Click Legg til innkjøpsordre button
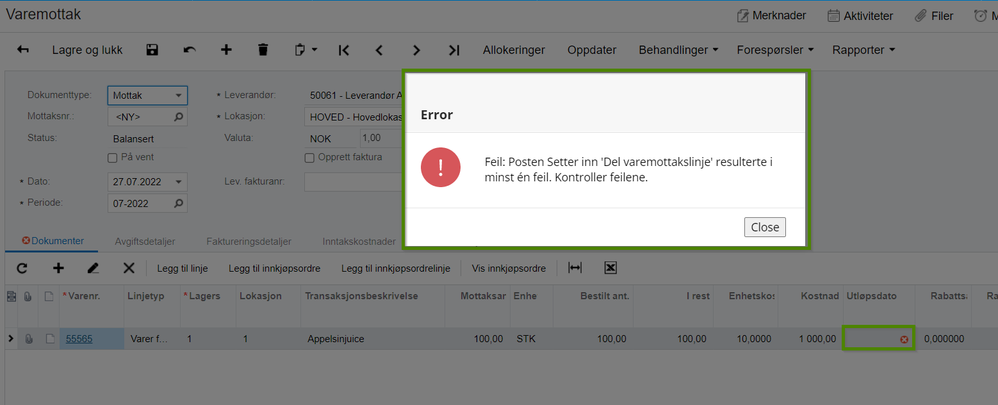Screen dimensions: 998x405 click(x=274, y=269)
